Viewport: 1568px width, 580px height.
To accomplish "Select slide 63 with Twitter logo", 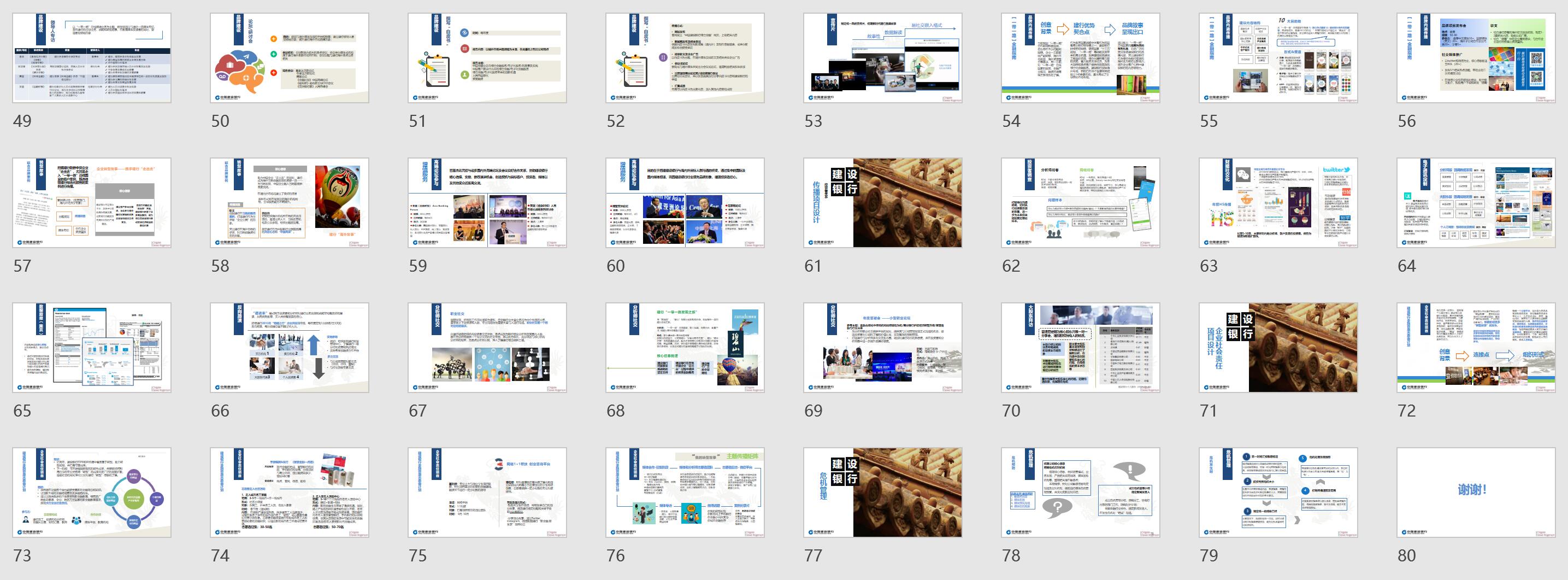I will (x=1279, y=203).
